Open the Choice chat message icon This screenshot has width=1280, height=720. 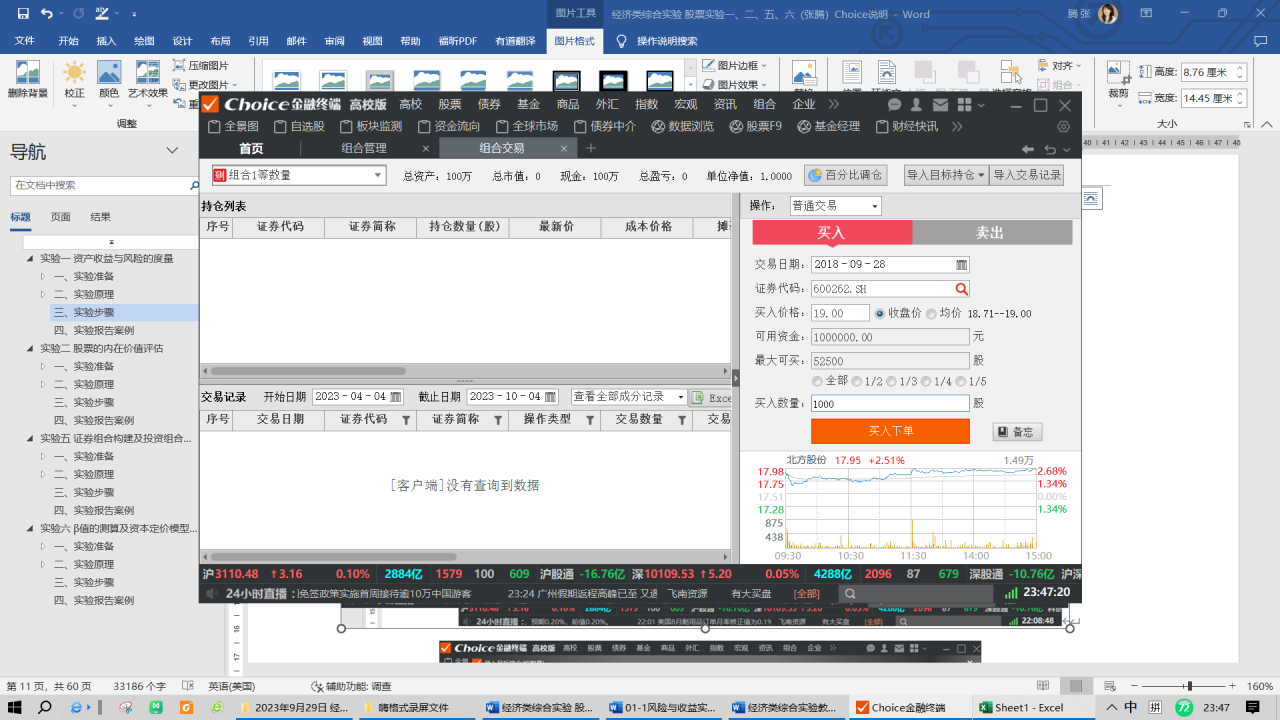[894, 104]
